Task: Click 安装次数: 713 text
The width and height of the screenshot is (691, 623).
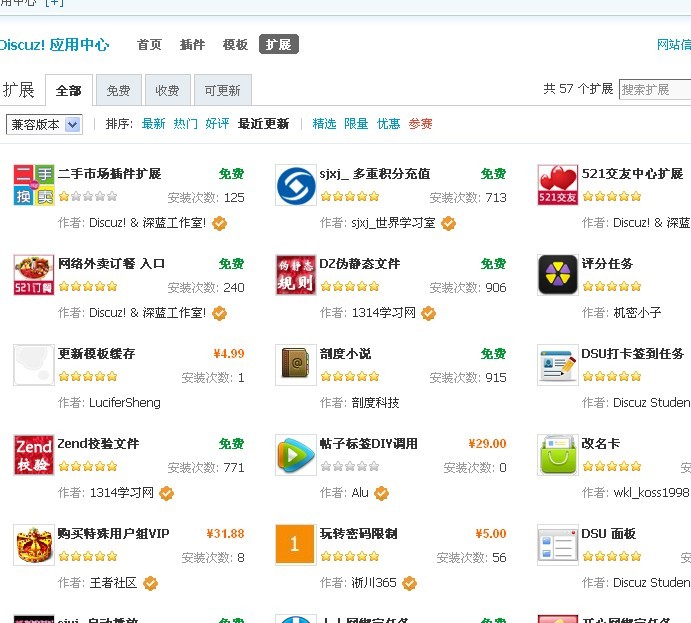Action: (468, 197)
